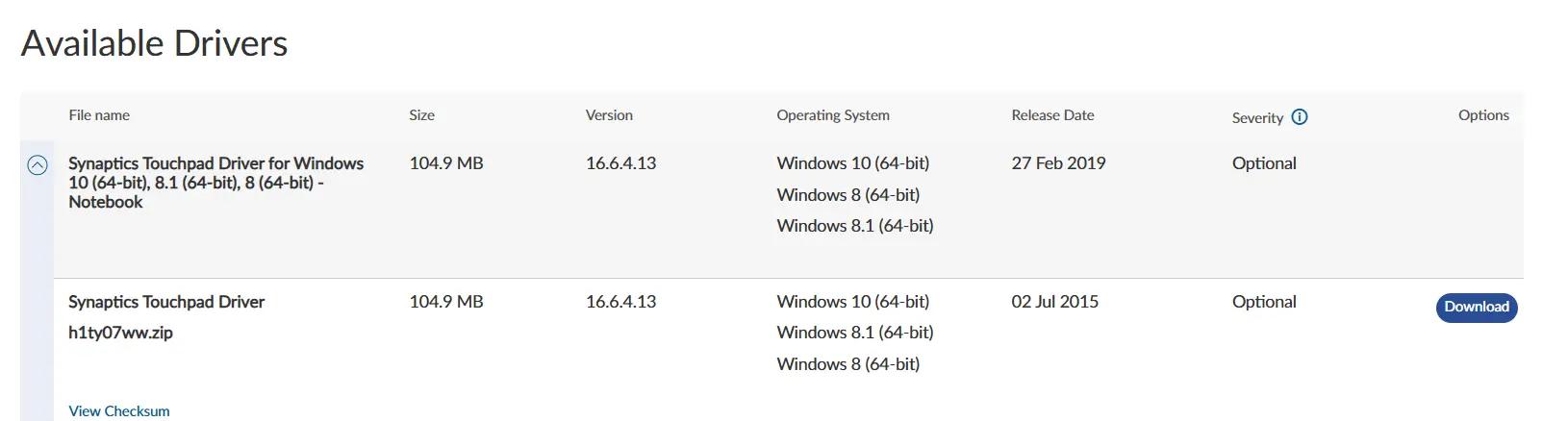Click the Version column header
1568x421 pixels.
point(609,115)
